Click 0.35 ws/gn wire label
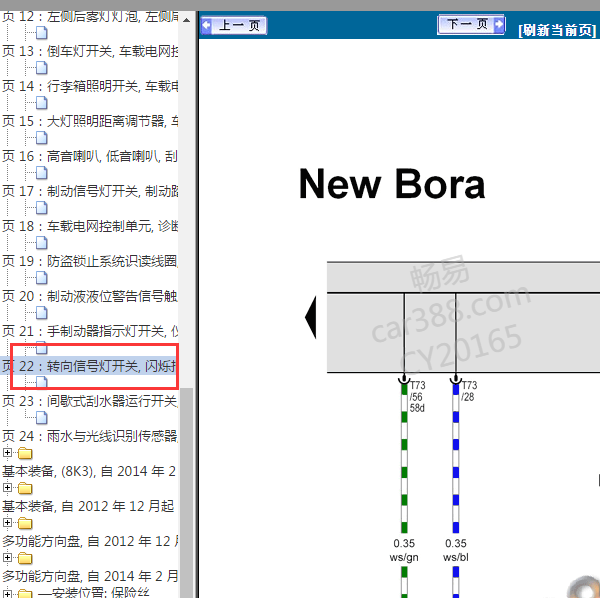 [404, 550]
